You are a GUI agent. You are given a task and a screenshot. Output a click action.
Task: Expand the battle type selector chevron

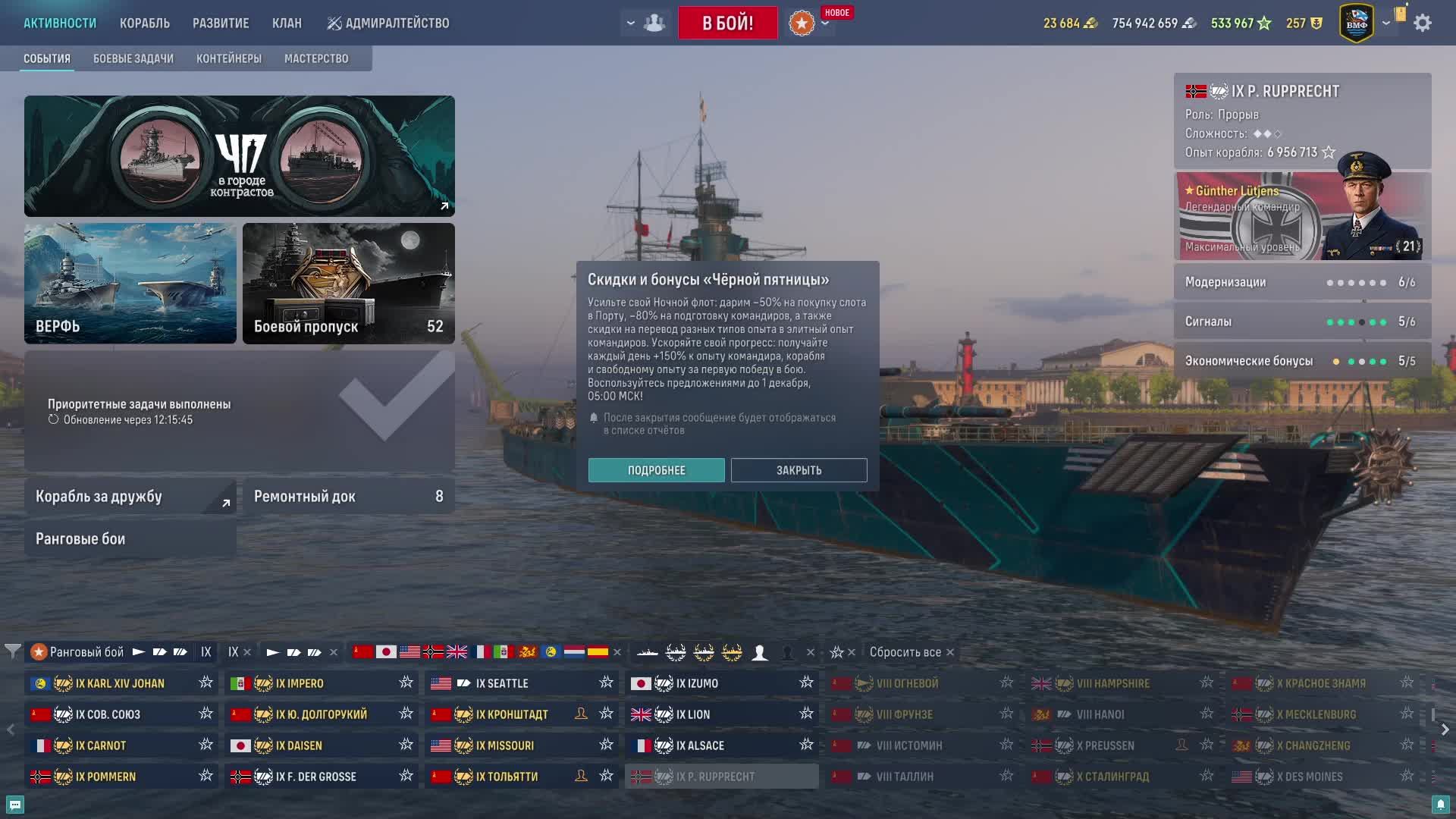(x=825, y=24)
